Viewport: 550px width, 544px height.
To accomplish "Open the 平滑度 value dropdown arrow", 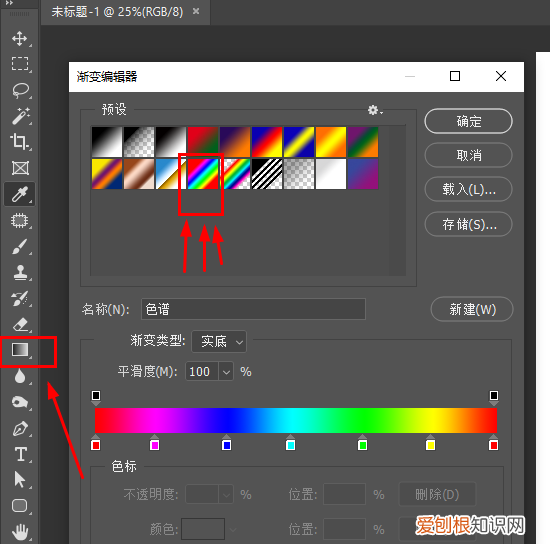I will coord(226,371).
